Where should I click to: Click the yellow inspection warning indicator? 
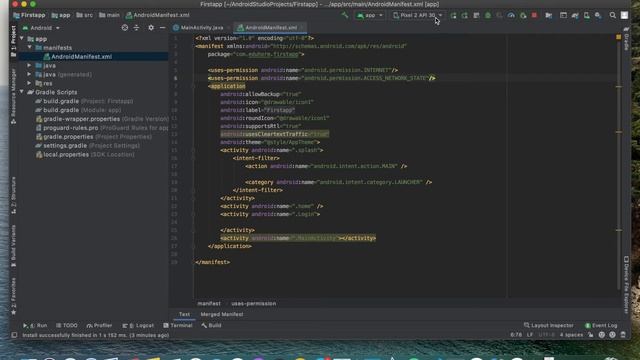(x=618, y=37)
